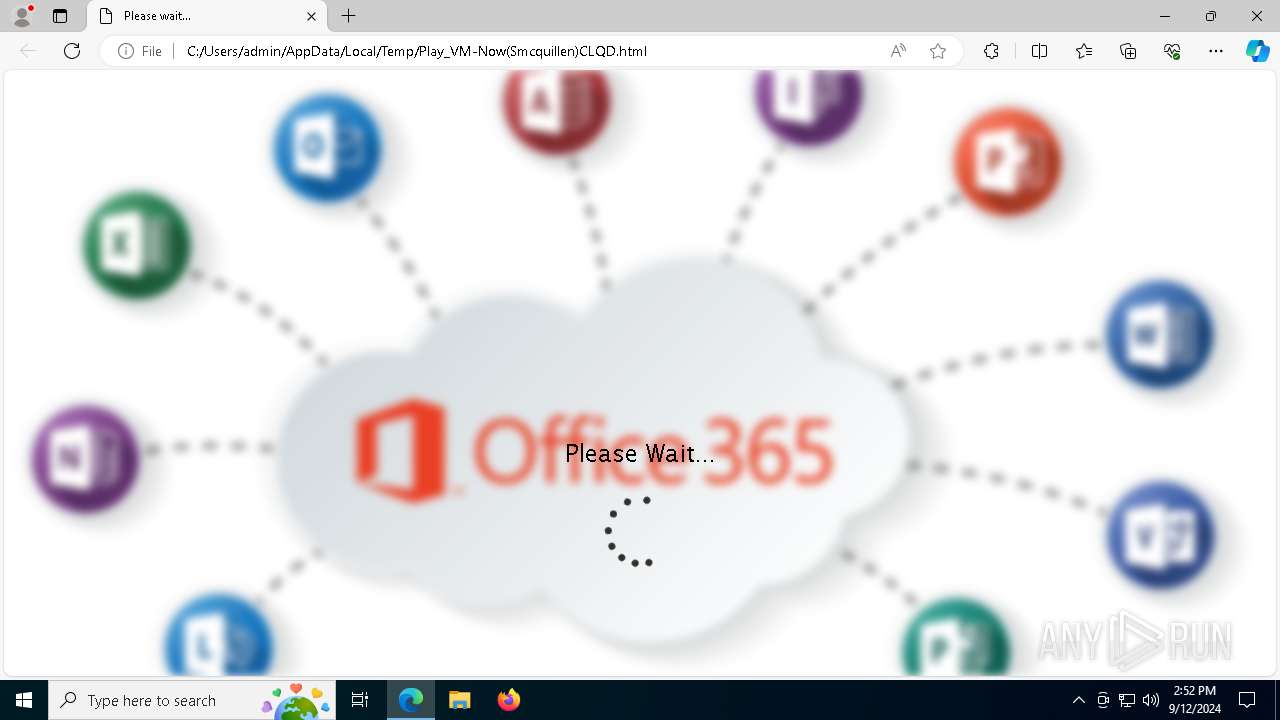Minimize the Edge window

click(1165, 16)
